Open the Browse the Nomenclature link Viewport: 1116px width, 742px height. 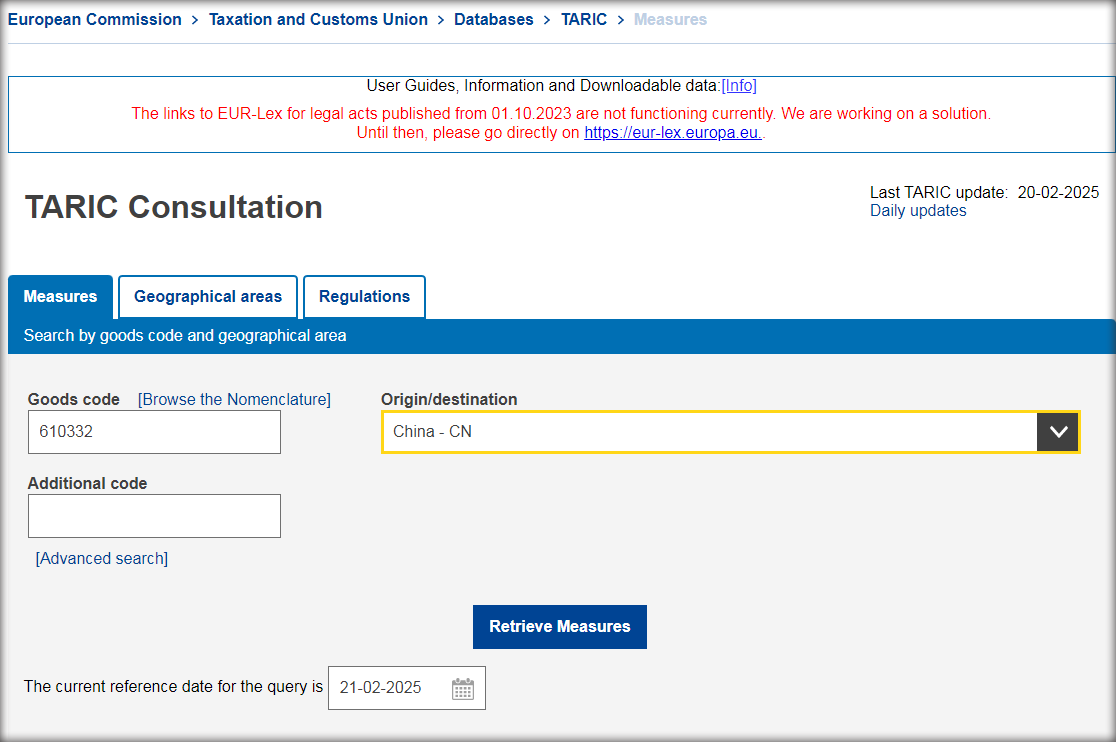coord(234,400)
